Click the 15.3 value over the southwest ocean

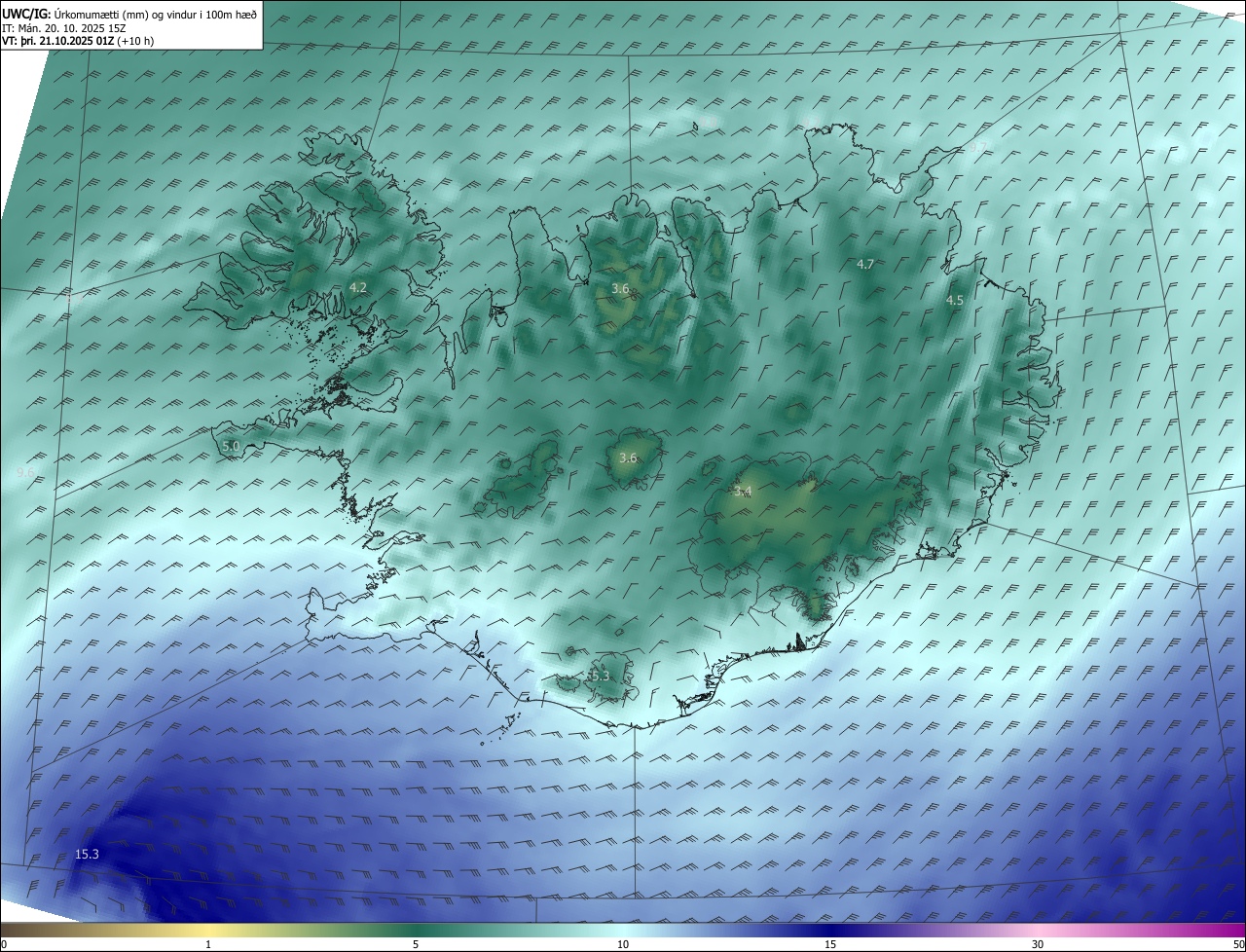87,854
